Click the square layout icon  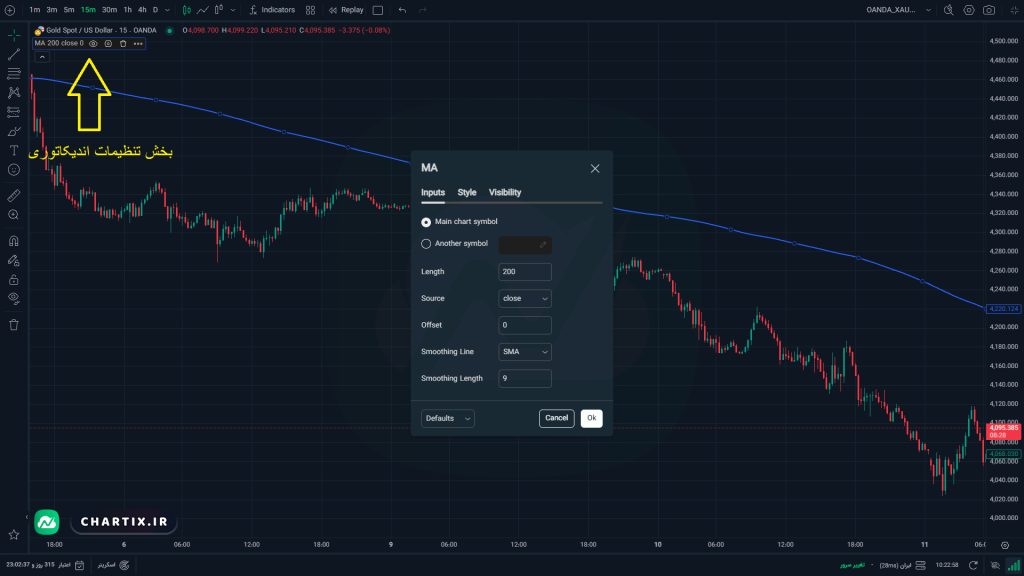(378, 10)
